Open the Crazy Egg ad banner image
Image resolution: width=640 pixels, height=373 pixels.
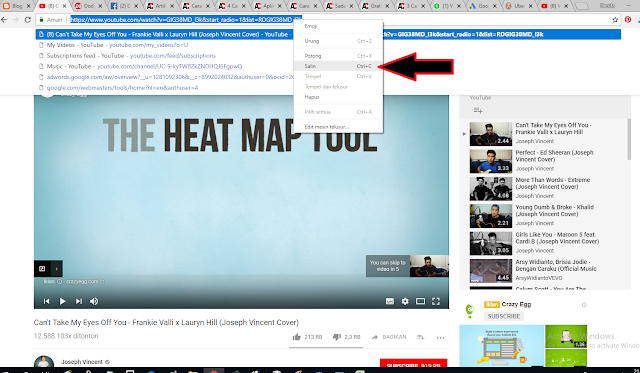click(502, 345)
